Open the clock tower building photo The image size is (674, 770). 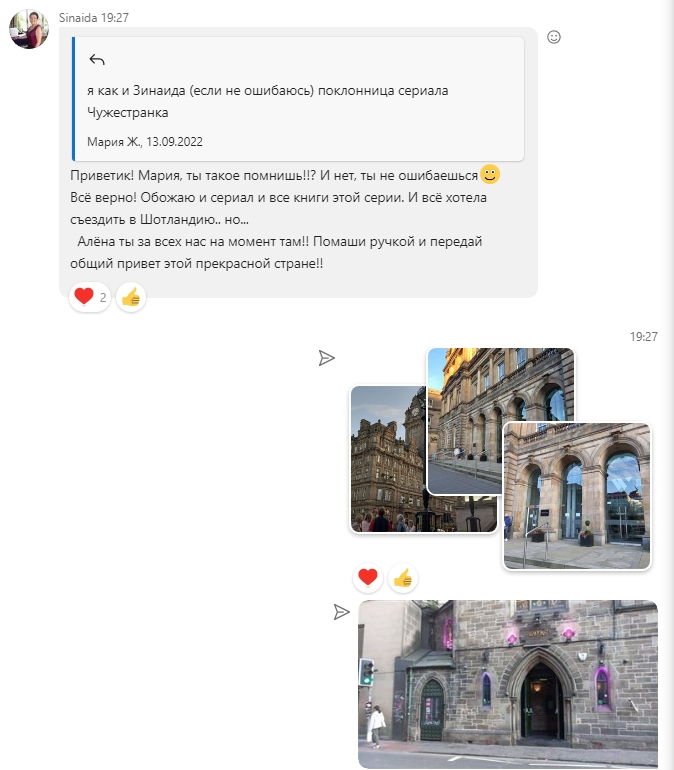point(387,459)
